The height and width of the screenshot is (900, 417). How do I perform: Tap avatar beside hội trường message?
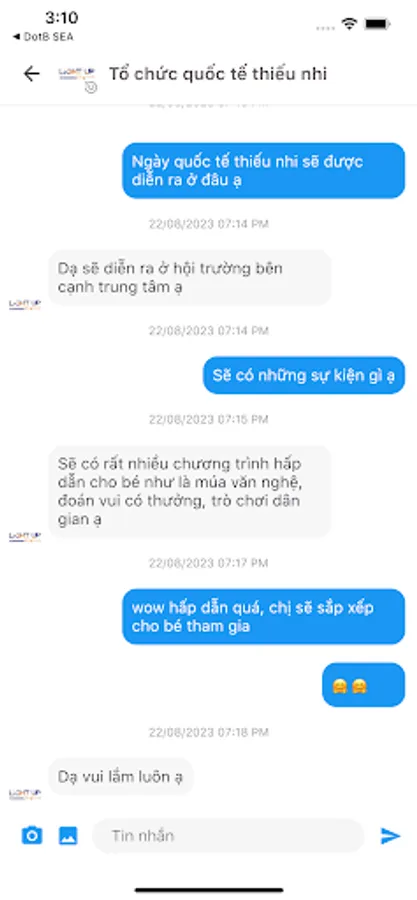[x=25, y=304]
